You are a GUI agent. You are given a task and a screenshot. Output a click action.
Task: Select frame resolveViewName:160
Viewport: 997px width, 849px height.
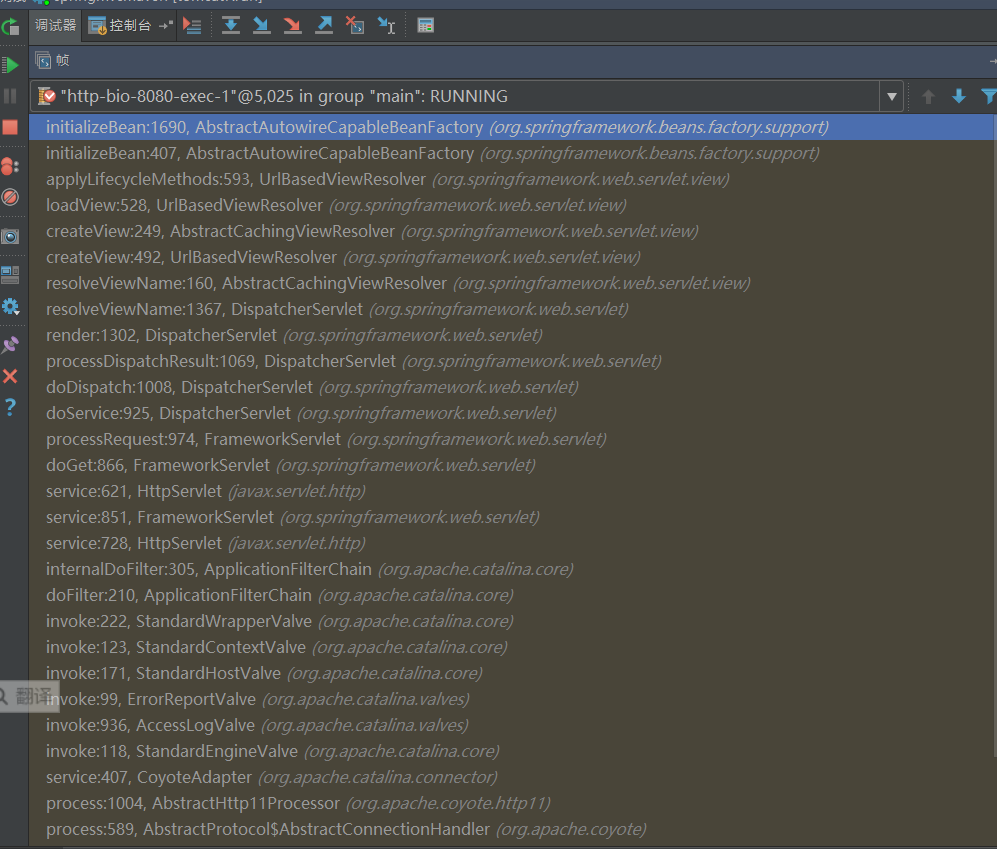click(x=511, y=283)
